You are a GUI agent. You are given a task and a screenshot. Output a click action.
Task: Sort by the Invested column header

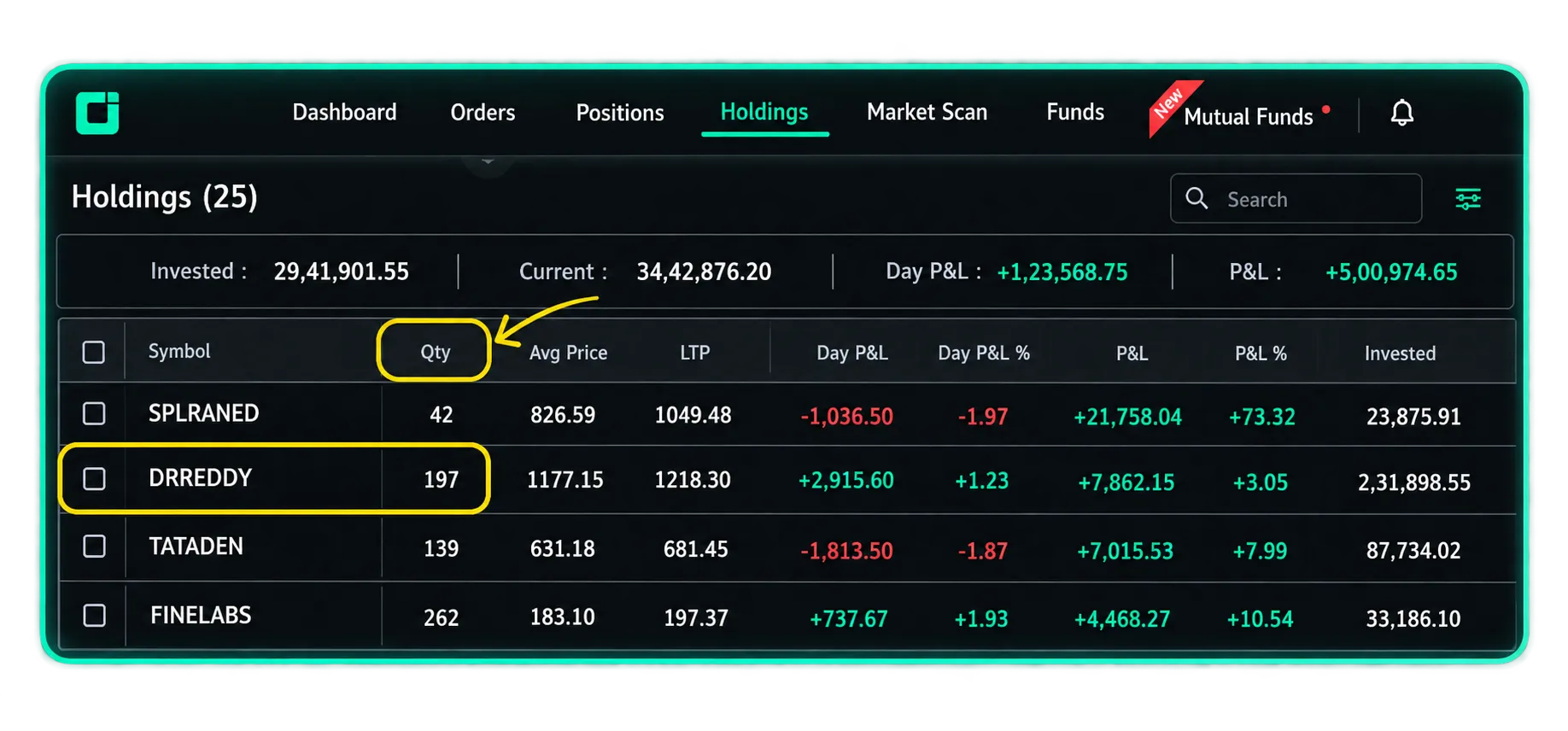click(x=1400, y=354)
